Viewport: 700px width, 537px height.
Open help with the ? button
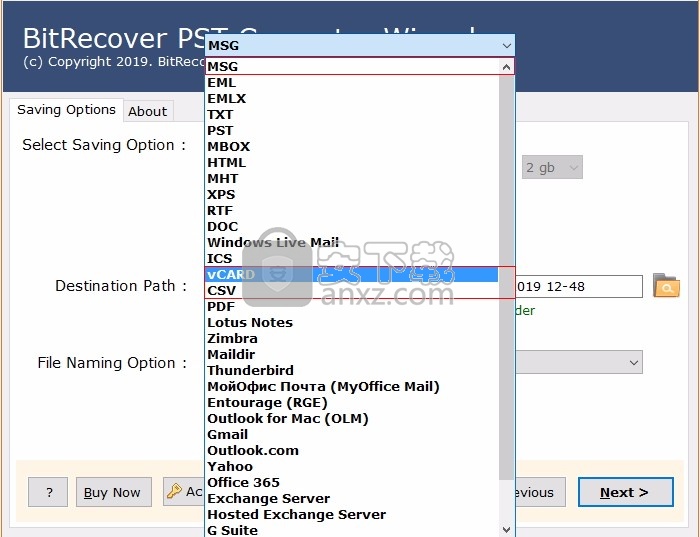tap(48, 492)
